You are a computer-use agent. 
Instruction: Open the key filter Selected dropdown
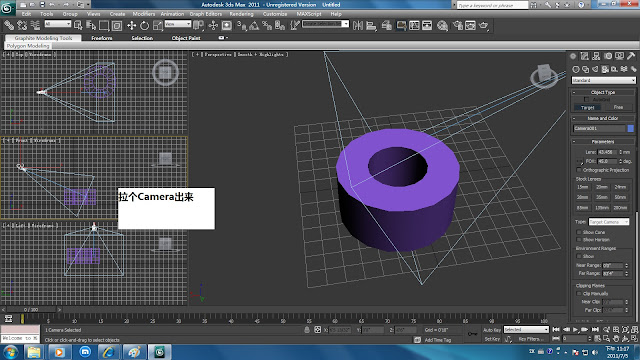click(x=526, y=329)
